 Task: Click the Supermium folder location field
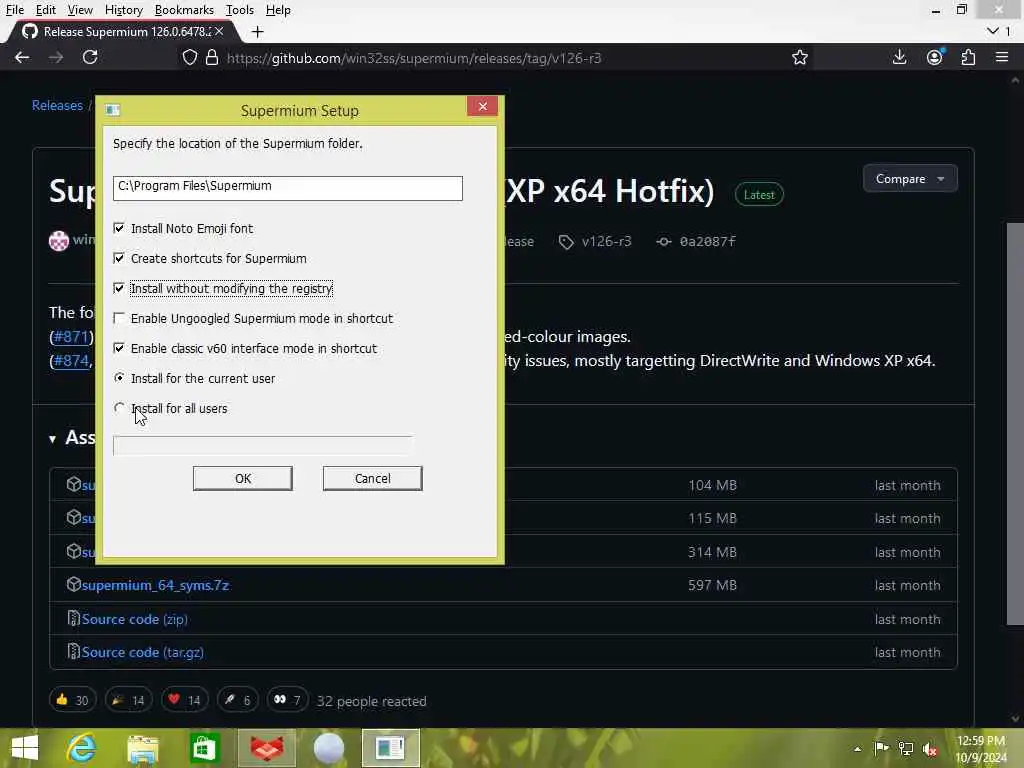tap(287, 188)
